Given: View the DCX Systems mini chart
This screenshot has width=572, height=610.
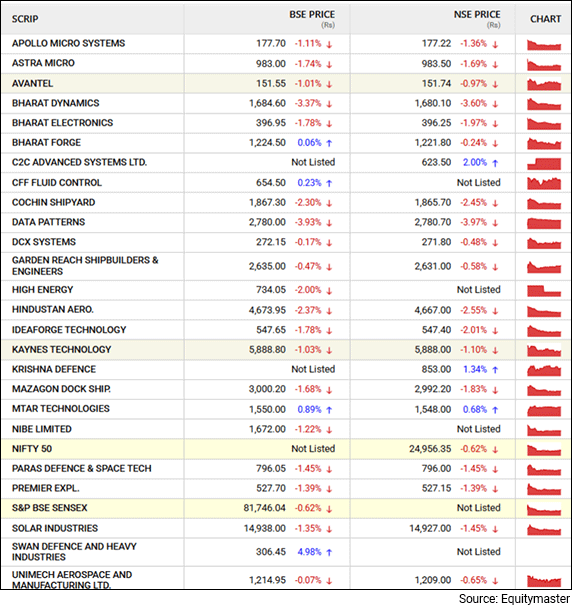Looking at the screenshot, I should click(544, 243).
